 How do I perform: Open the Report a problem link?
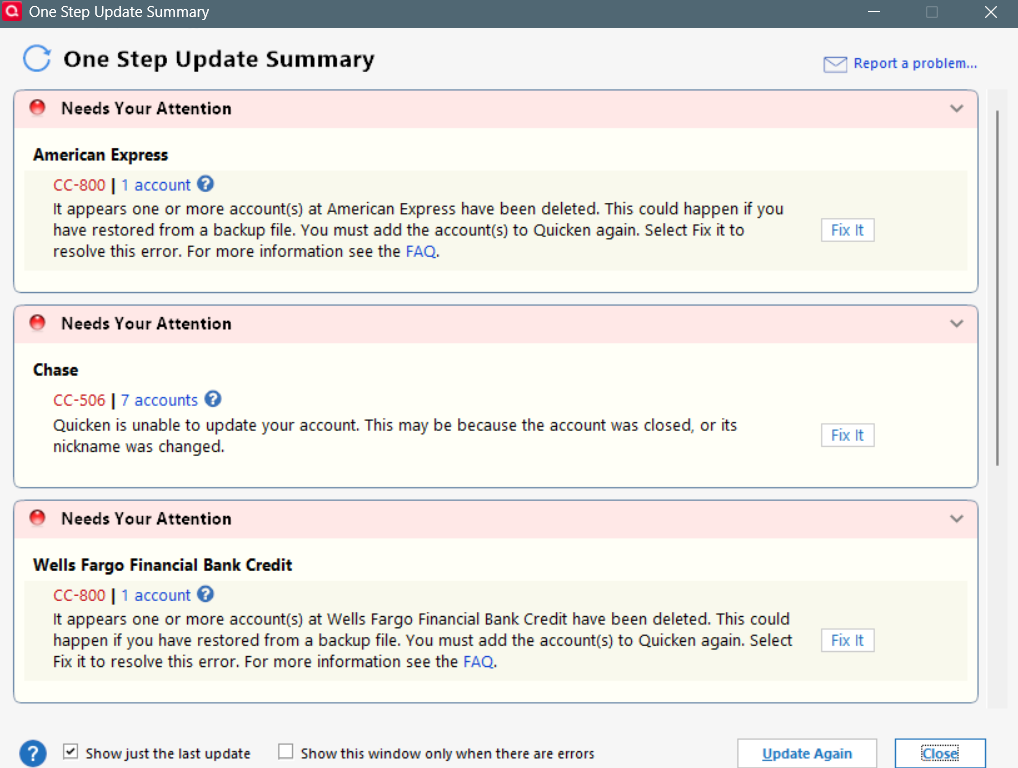915,64
